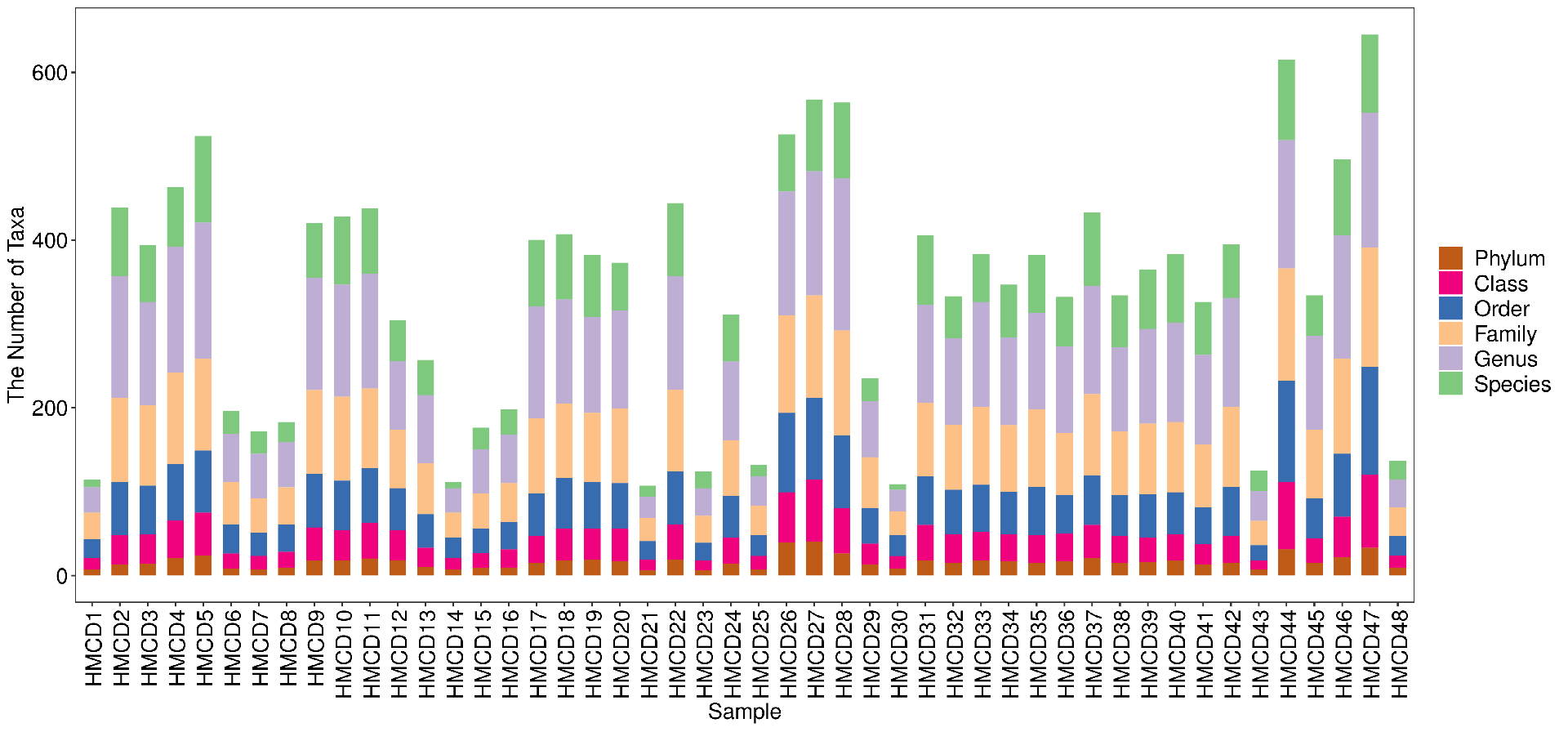Click the purple Genus segment of HMCD44 bar

1286,204
